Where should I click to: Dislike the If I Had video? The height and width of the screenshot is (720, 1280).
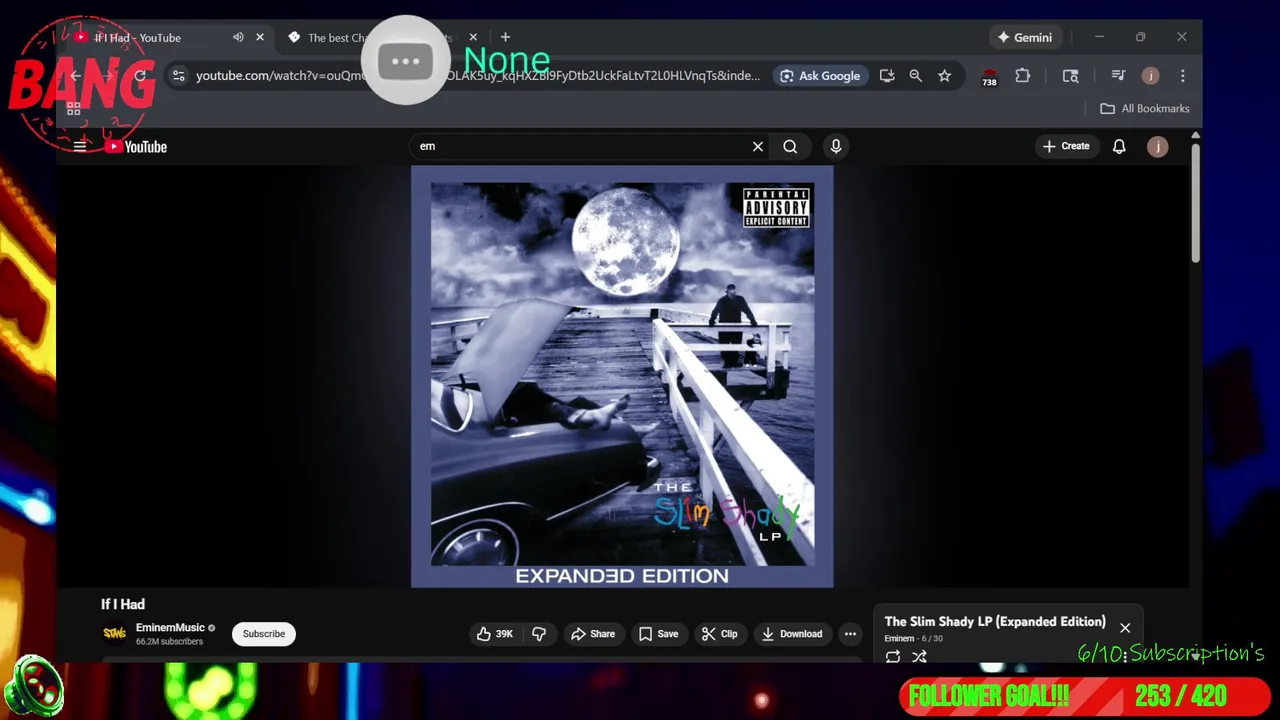[539, 634]
